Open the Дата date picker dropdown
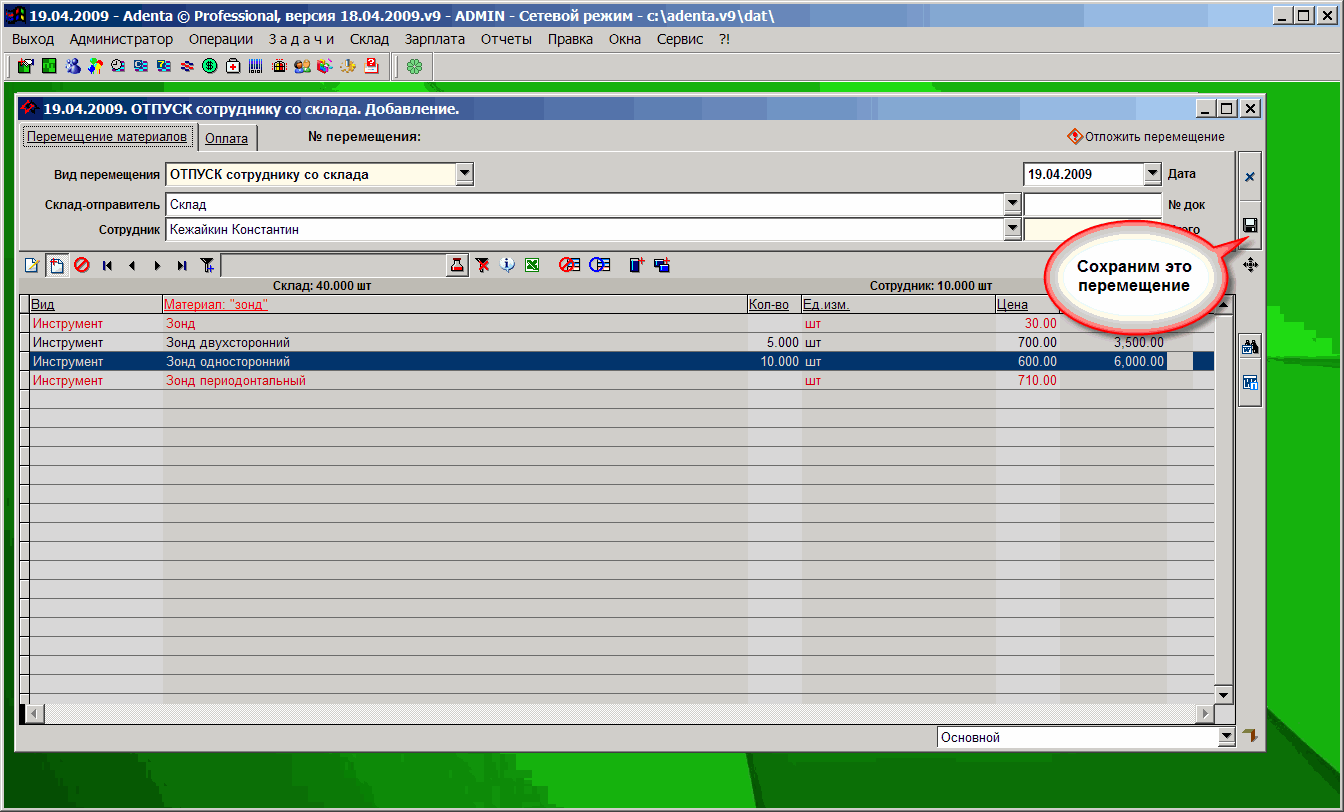 tap(1151, 174)
